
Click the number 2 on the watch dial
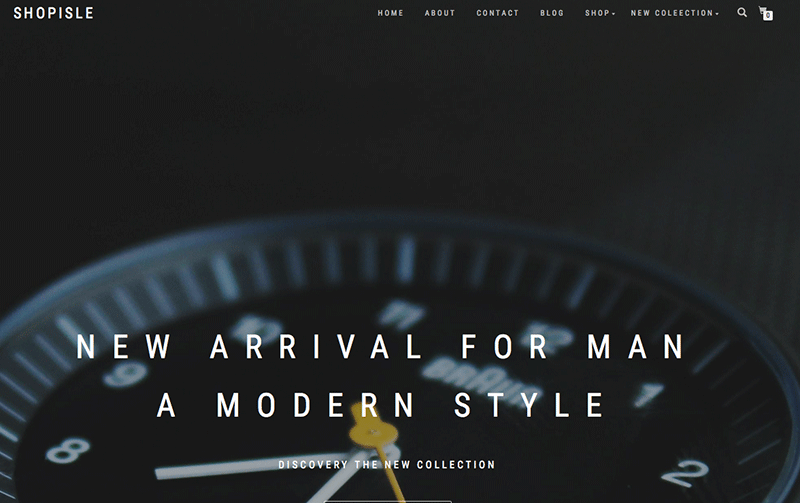click(686, 473)
